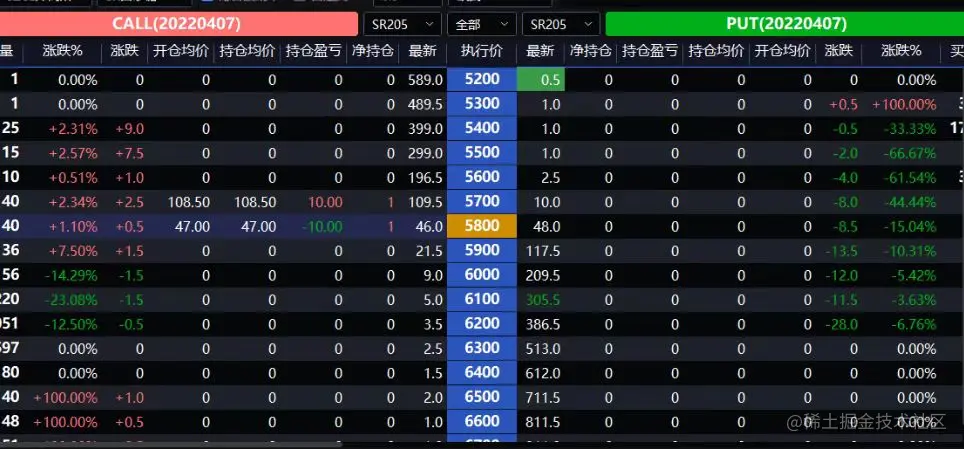Image resolution: width=964 pixels, height=449 pixels.
Task: Click the -14.29% change in 6000 row
Action: point(71,276)
